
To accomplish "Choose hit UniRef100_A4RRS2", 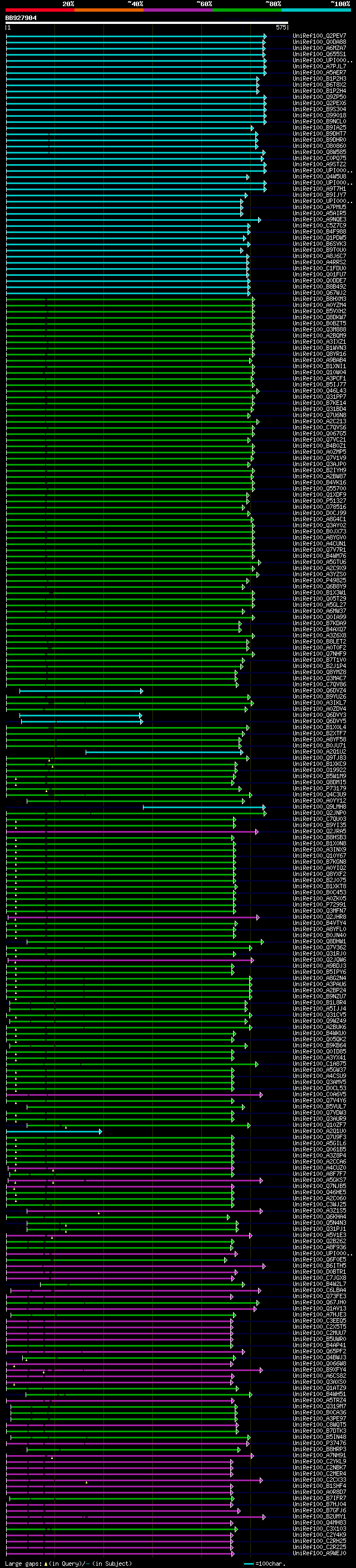I will [x=319, y=263].
